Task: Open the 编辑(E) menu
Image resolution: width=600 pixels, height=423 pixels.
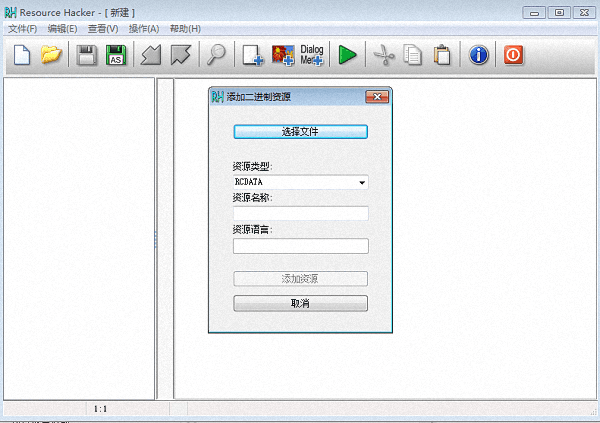Action: coord(62,29)
